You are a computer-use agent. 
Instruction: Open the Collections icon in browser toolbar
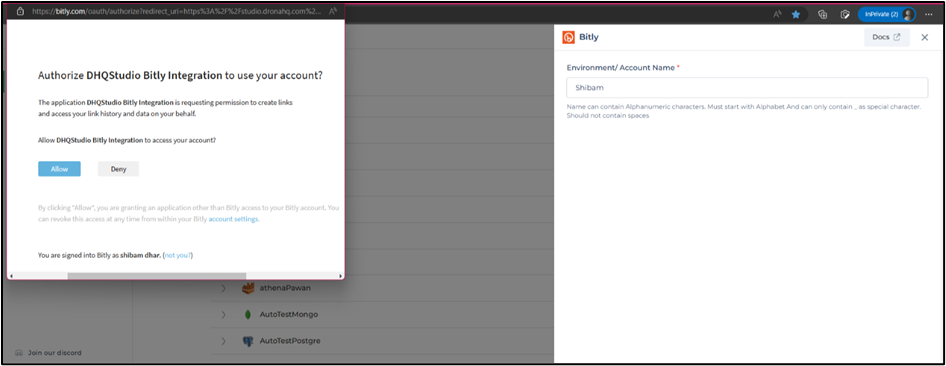click(x=822, y=14)
